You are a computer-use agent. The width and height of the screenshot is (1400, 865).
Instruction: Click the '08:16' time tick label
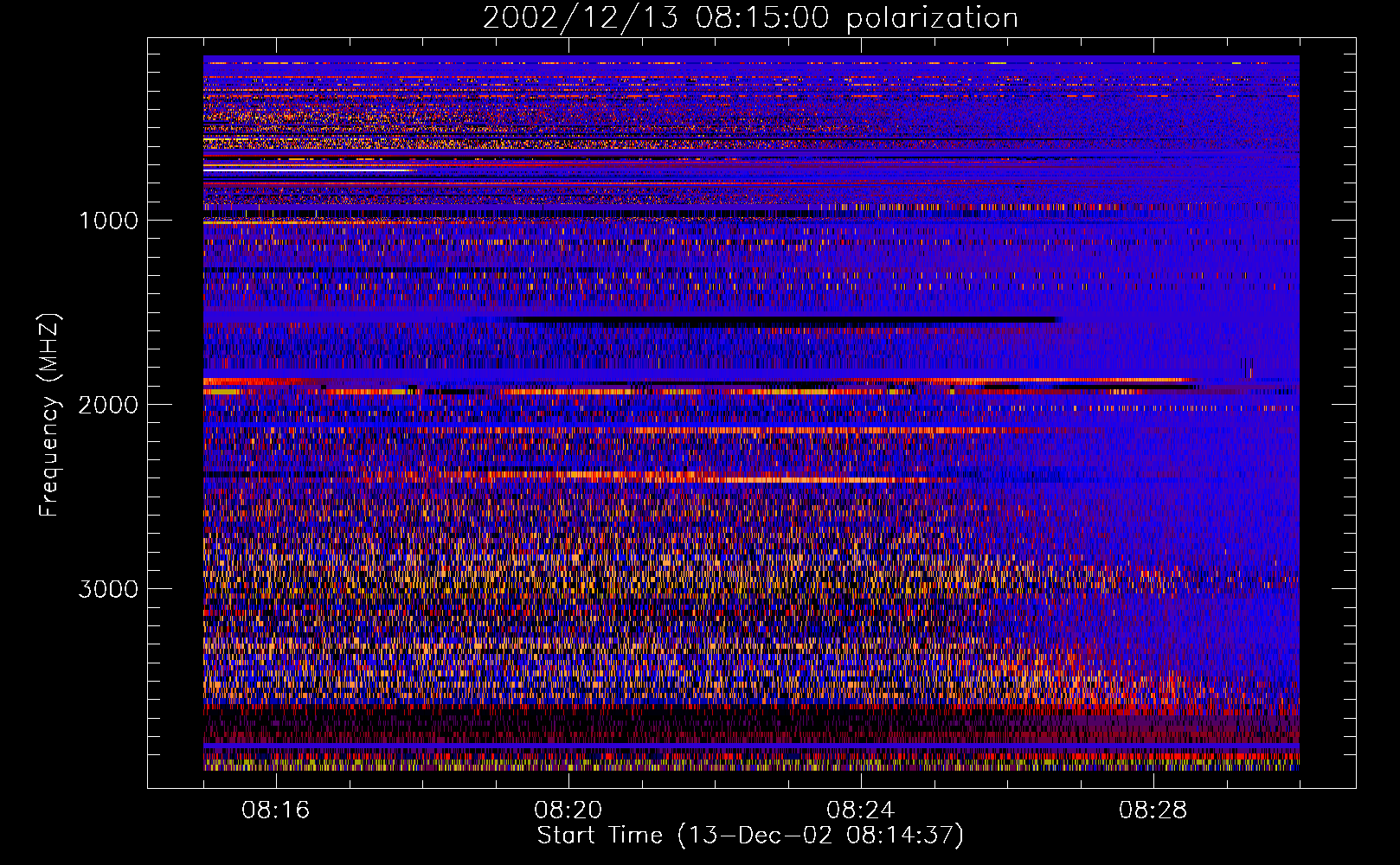[276, 811]
